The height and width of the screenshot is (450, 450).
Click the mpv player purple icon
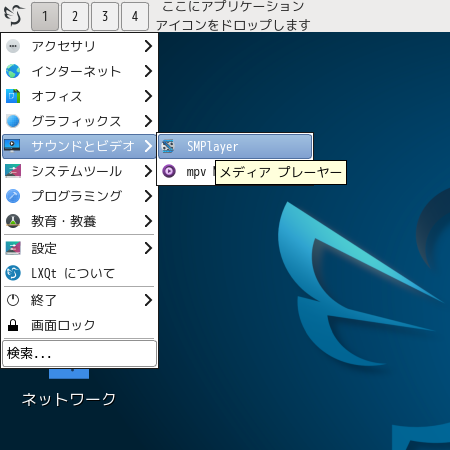coord(169,171)
